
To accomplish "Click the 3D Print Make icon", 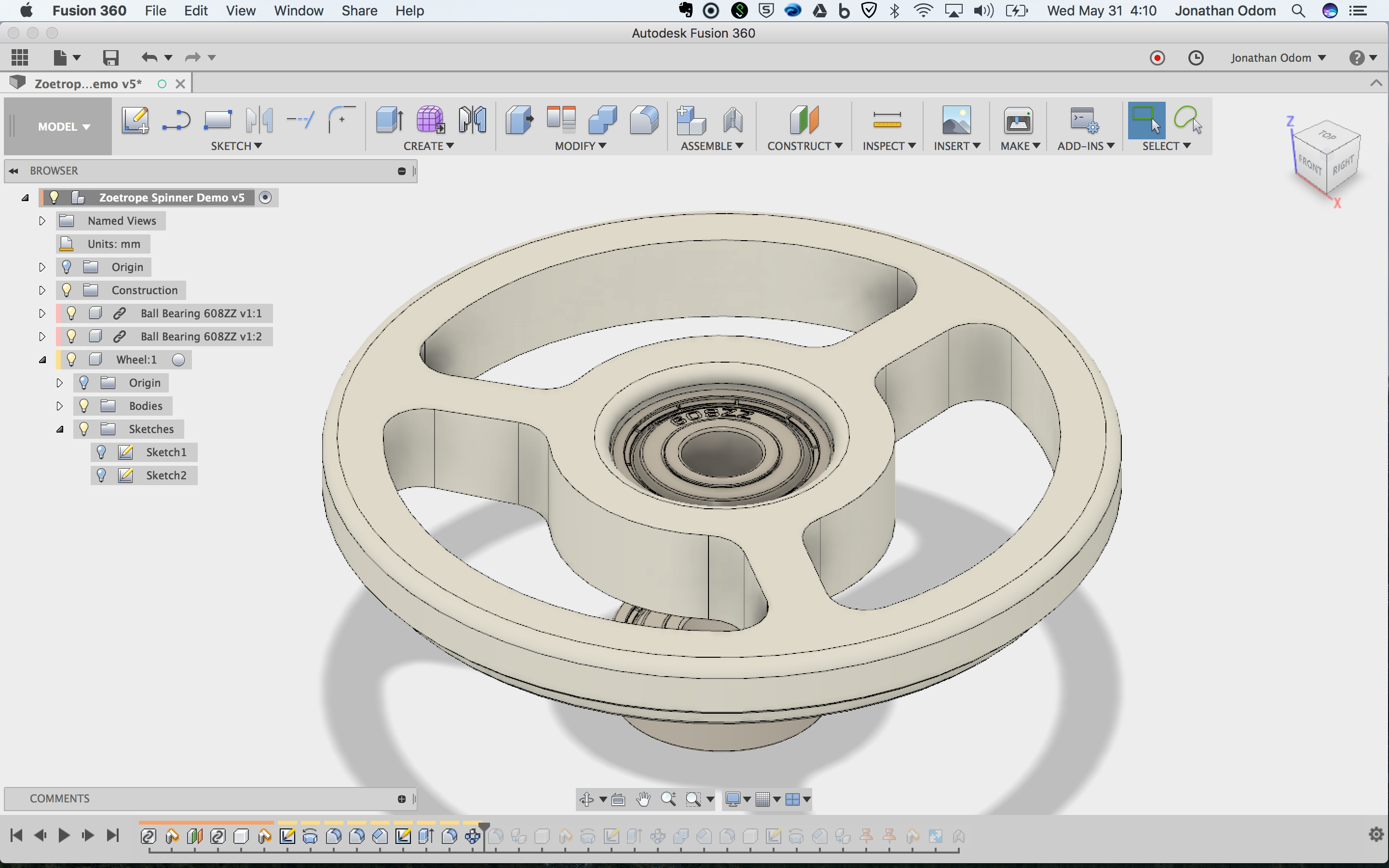I will coord(1018,120).
